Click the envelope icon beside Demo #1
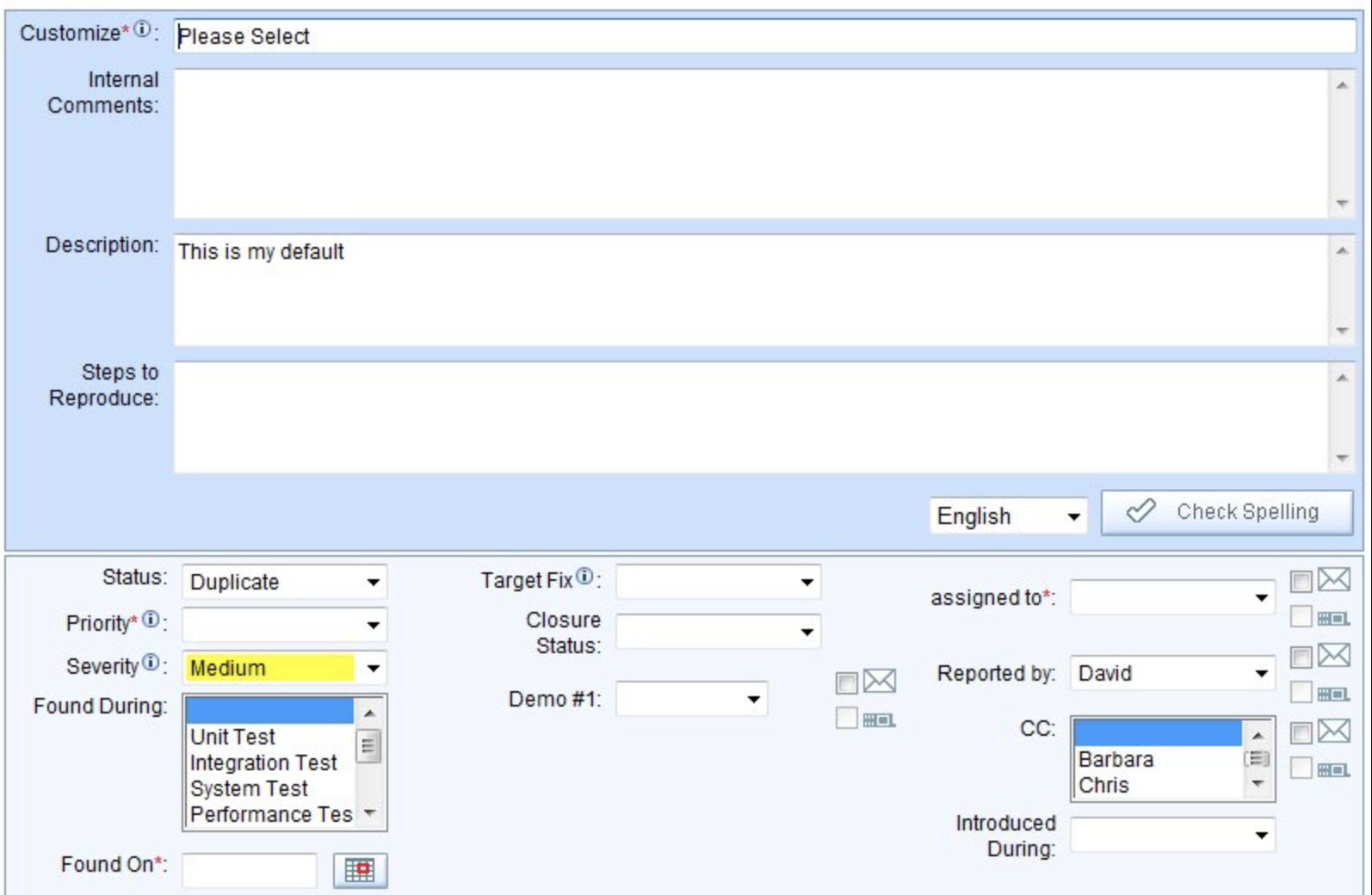This screenshot has width=1372, height=895. [x=879, y=682]
